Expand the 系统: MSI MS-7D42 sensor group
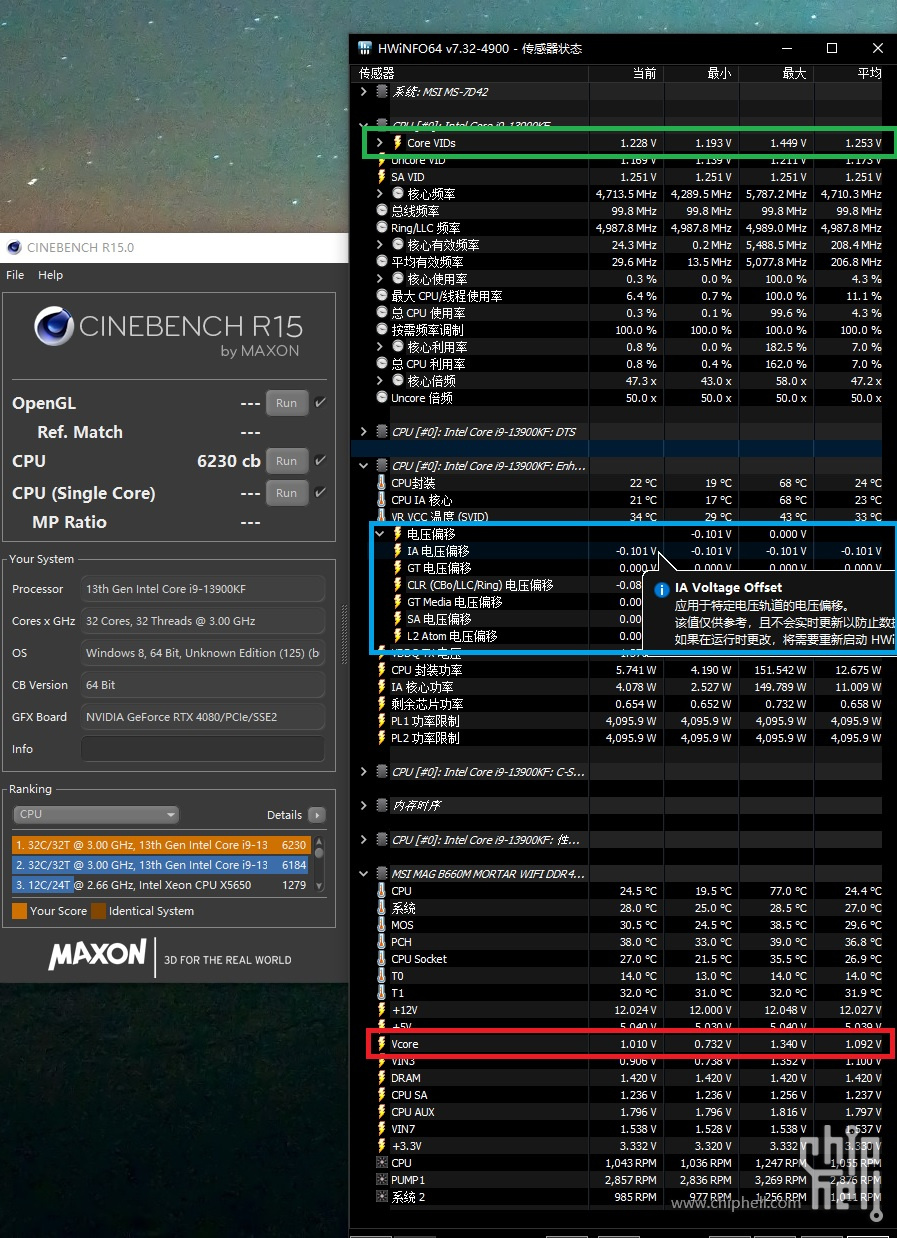 tap(364, 92)
